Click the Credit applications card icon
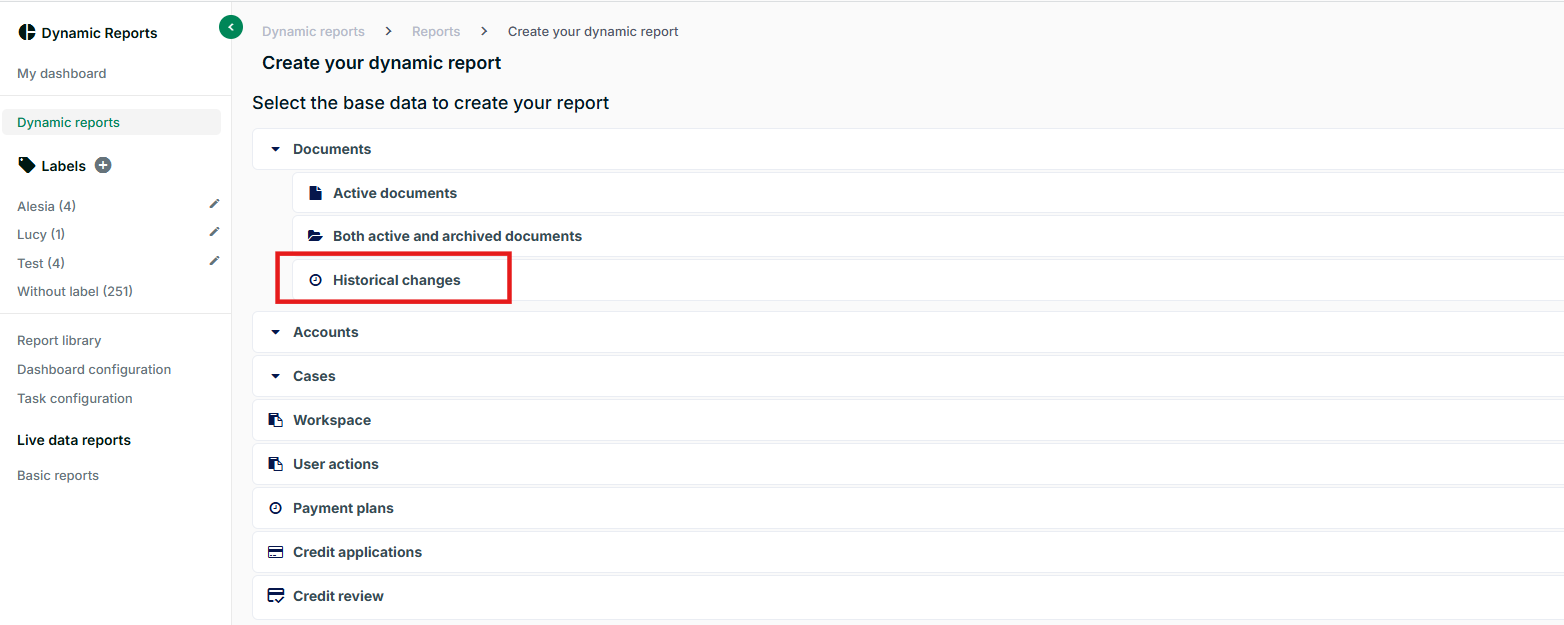 [x=276, y=551]
